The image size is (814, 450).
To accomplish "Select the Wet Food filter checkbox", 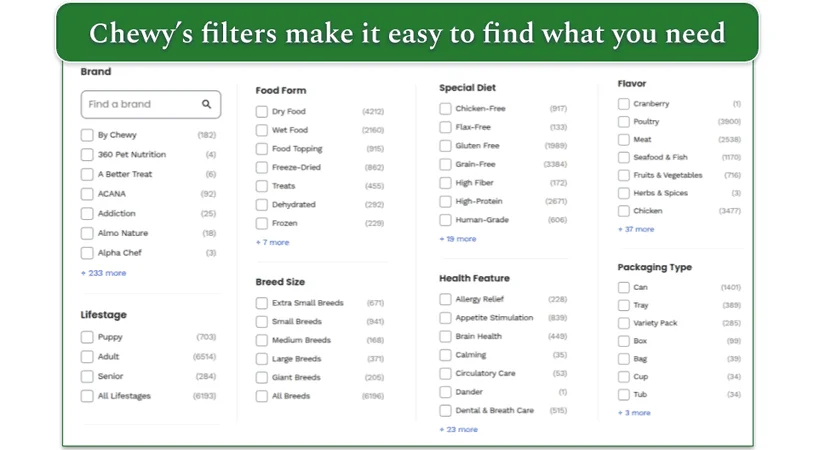I will click(x=262, y=130).
